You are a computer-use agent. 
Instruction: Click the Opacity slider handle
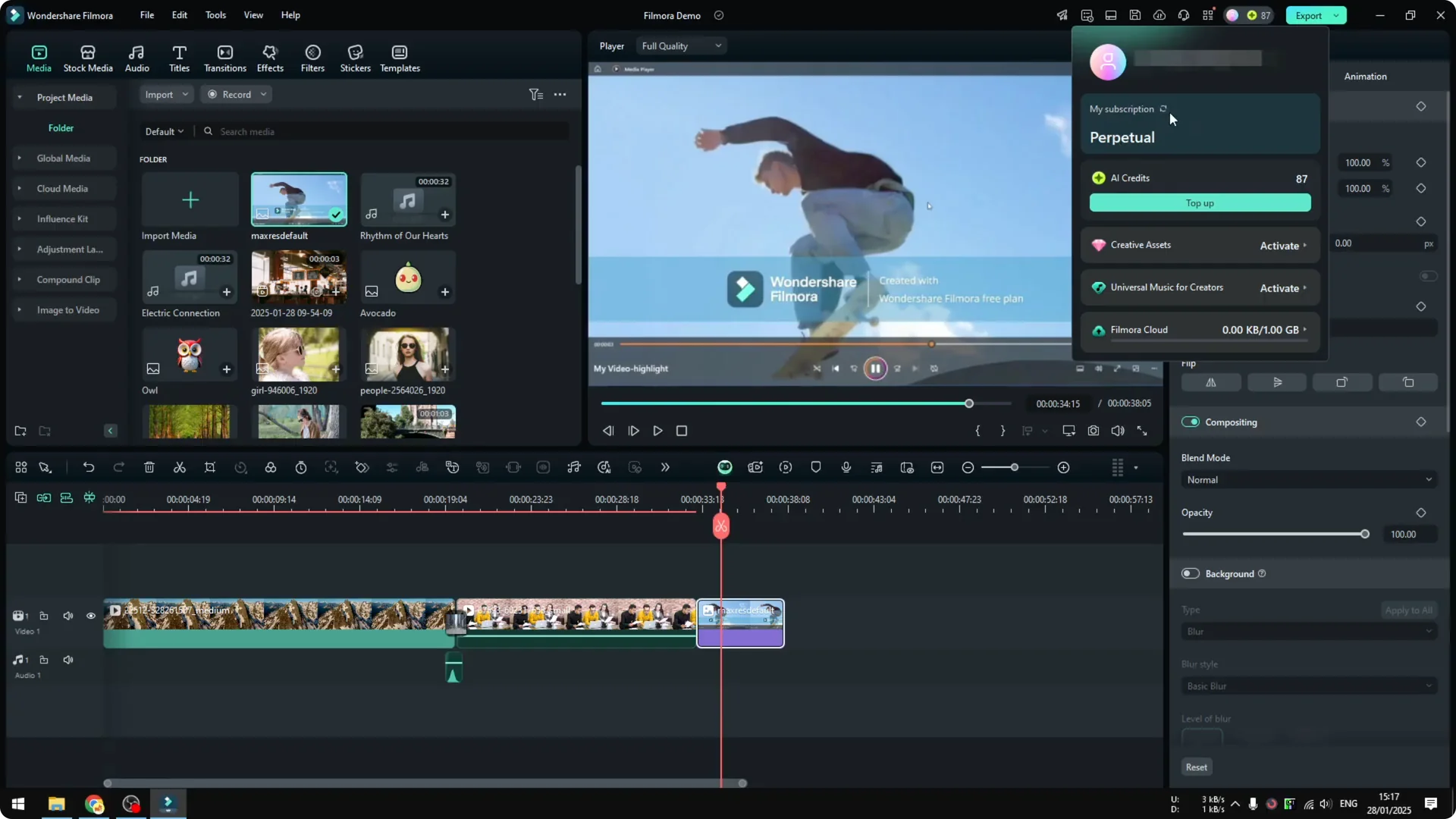click(1365, 534)
